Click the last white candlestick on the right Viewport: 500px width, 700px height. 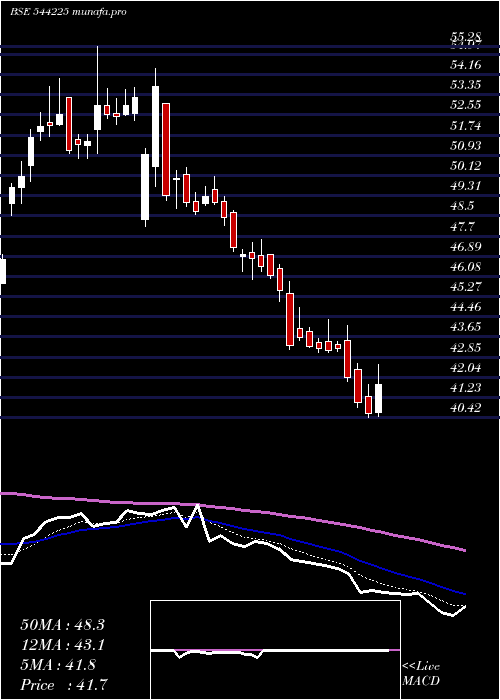coord(379,398)
